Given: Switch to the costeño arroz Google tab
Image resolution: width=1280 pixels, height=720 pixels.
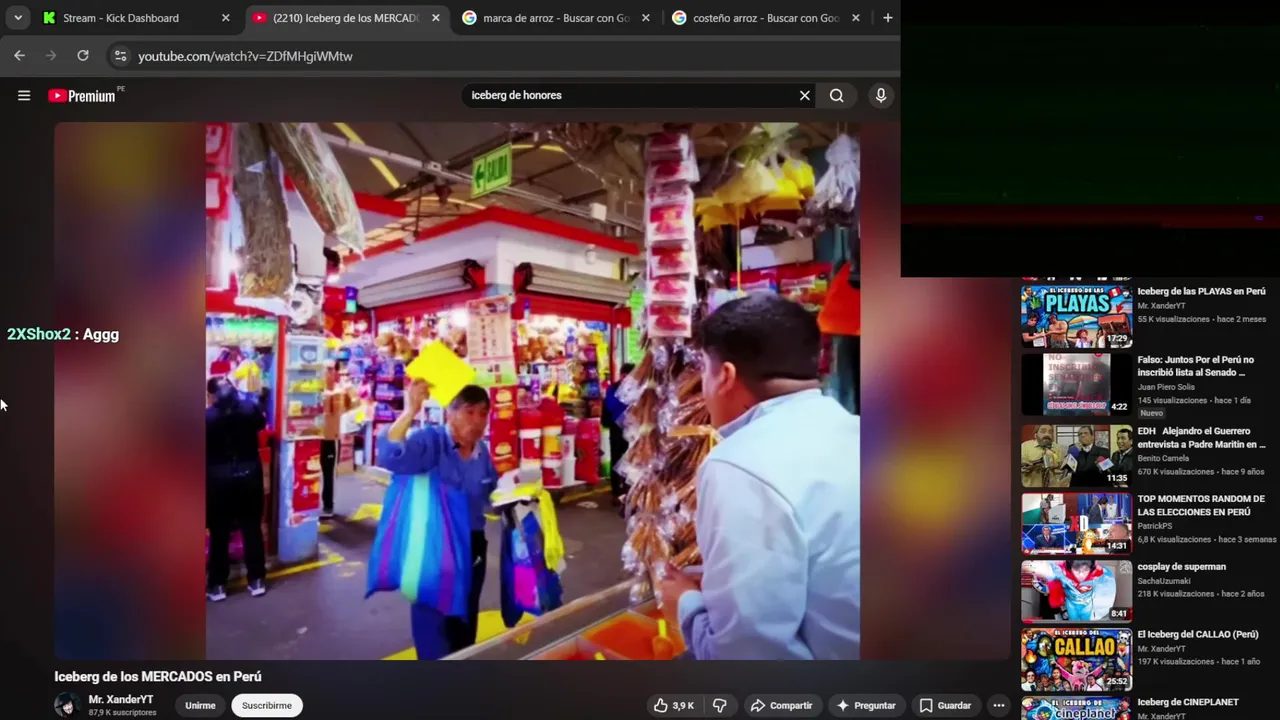Looking at the screenshot, I should 765,18.
